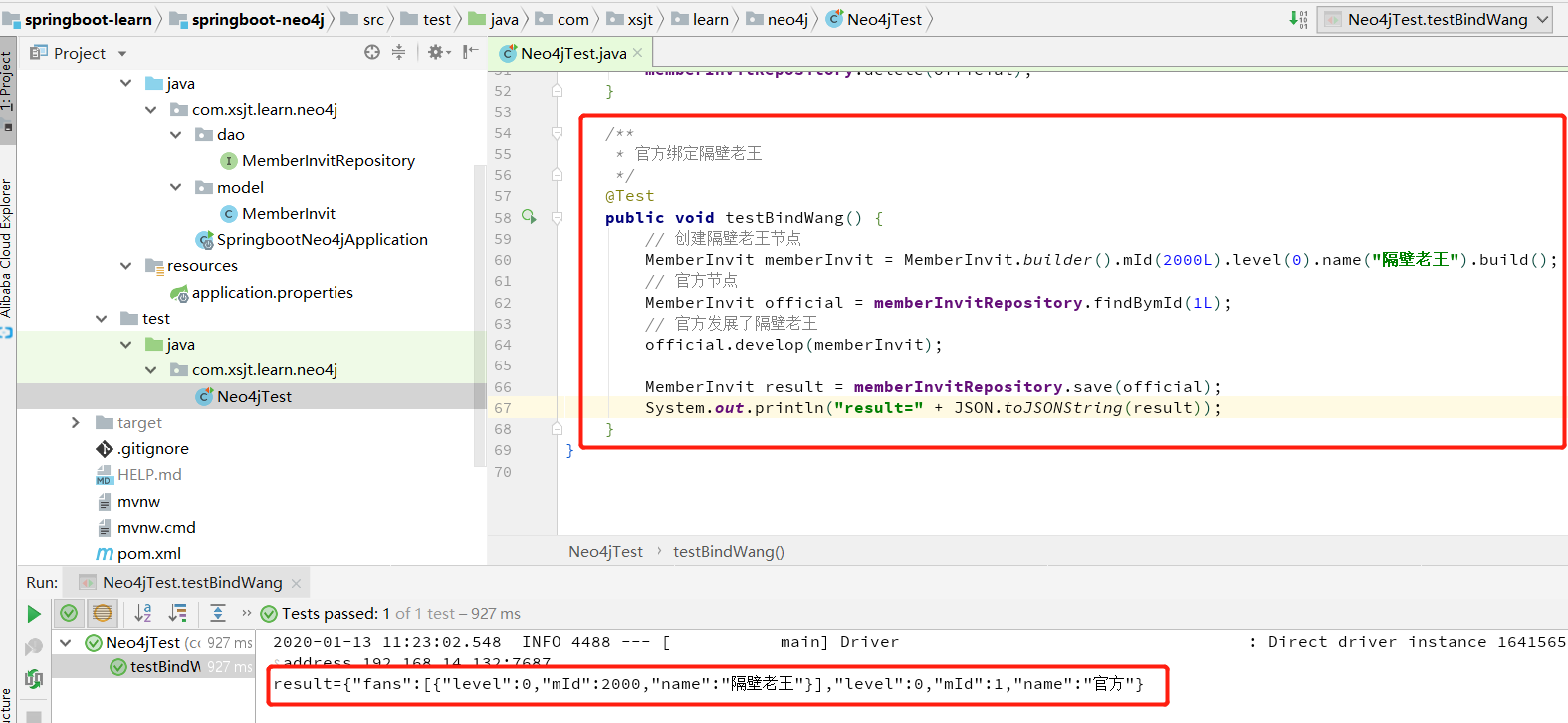Image resolution: width=1568 pixels, height=723 pixels.
Task: Open the 1: Project side tab
Action: point(7,92)
